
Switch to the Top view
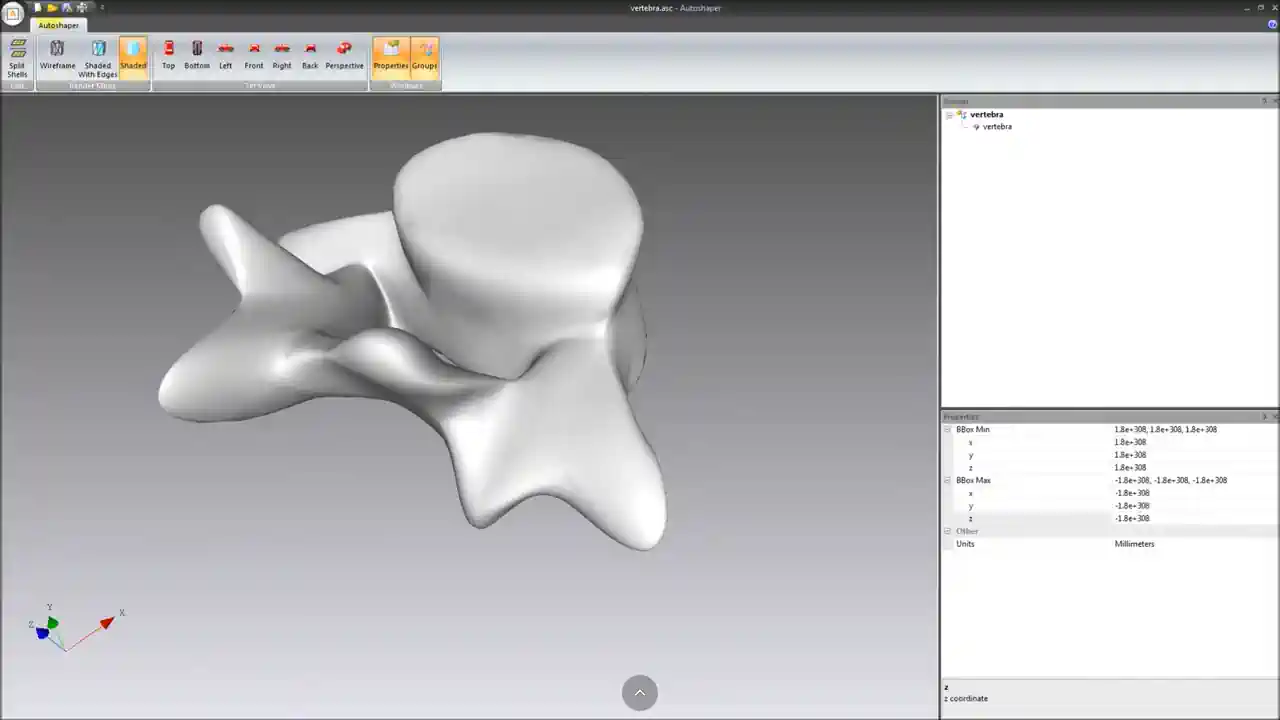coord(168,55)
